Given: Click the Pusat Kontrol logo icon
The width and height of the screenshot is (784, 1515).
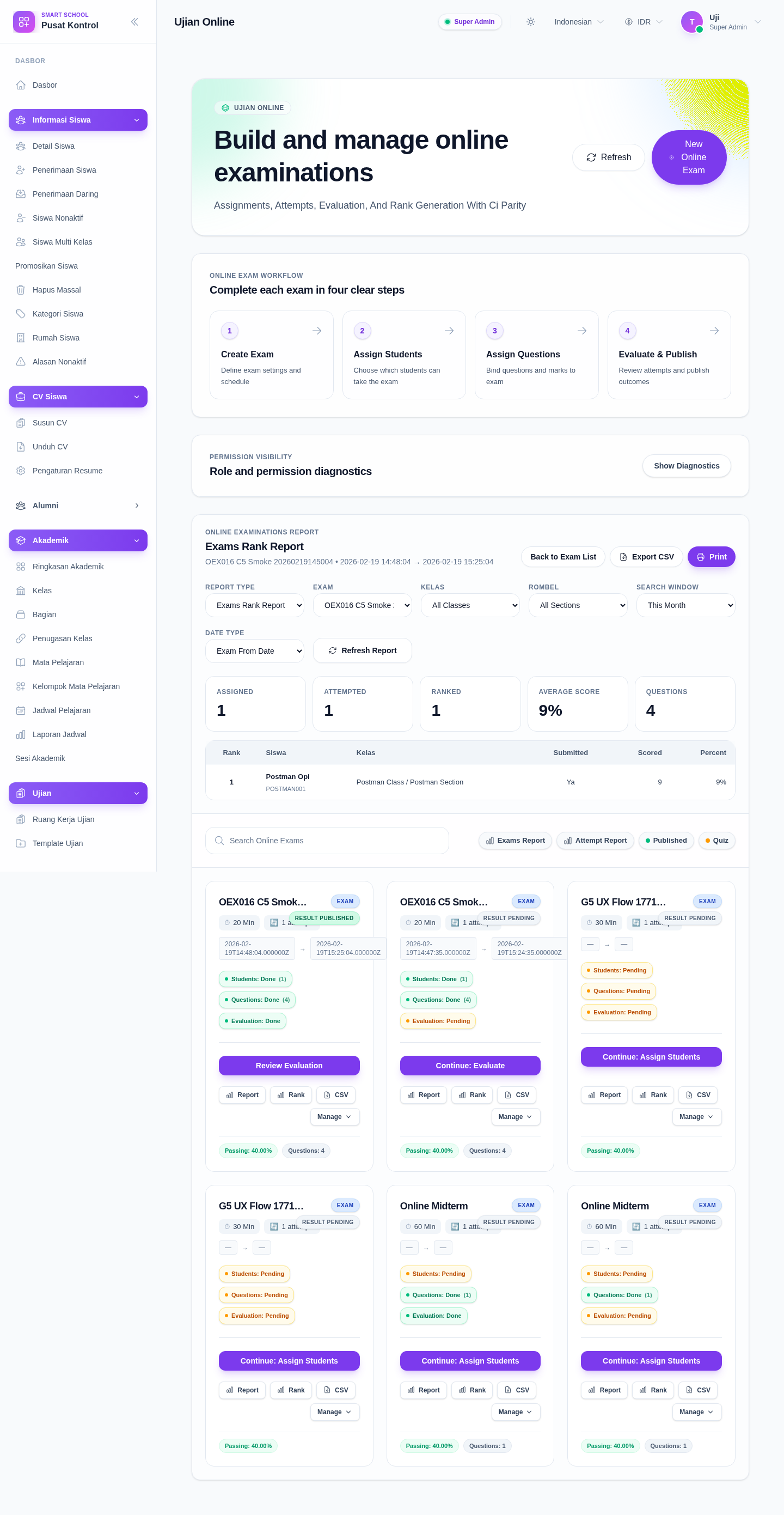Looking at the screenshot, I should click(x=24, y=22).
